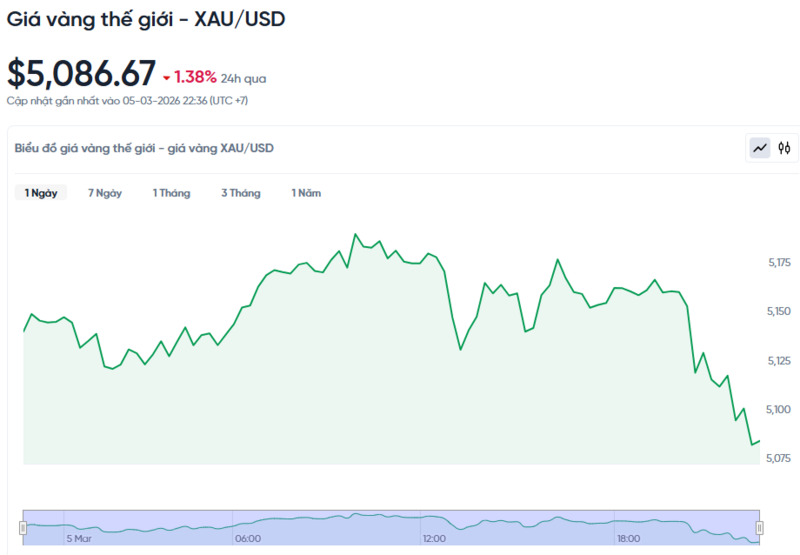
Task: Select the 1 Ngày time range
Action: tap(41, 193)
